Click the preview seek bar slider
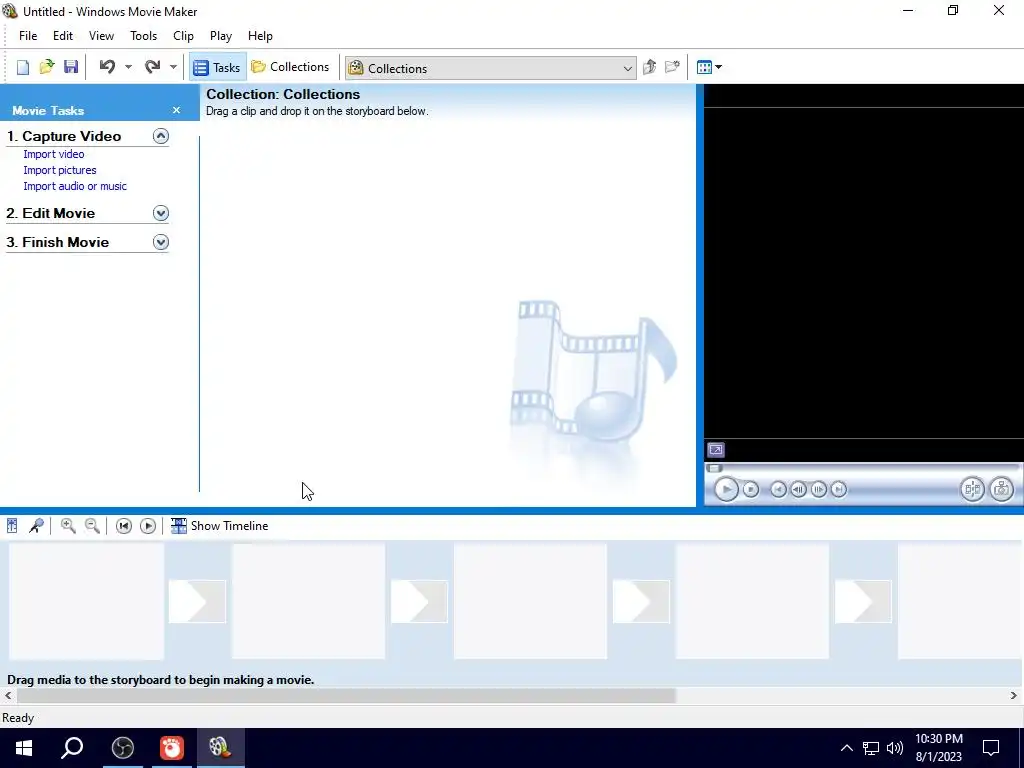The height and width of the screenshot is (768, 1024). point(714,468)
